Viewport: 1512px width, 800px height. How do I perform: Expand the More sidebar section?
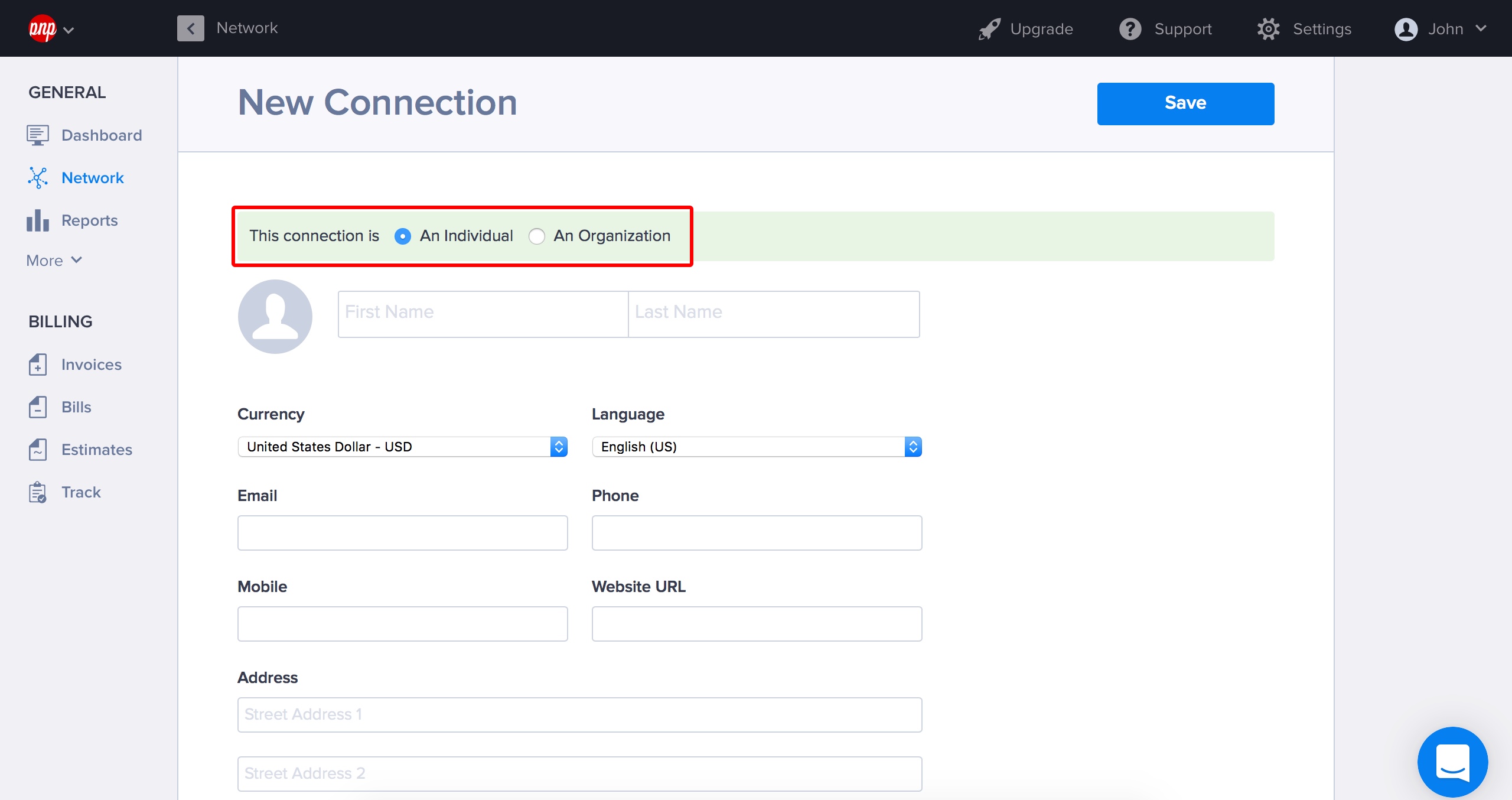[54, 261]
